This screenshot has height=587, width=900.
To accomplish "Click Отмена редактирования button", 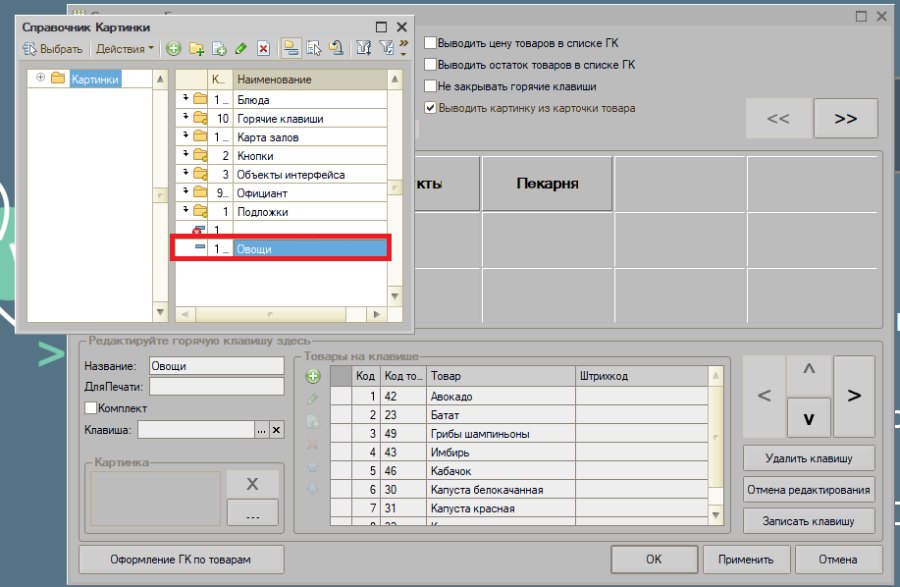I will 809,490.
